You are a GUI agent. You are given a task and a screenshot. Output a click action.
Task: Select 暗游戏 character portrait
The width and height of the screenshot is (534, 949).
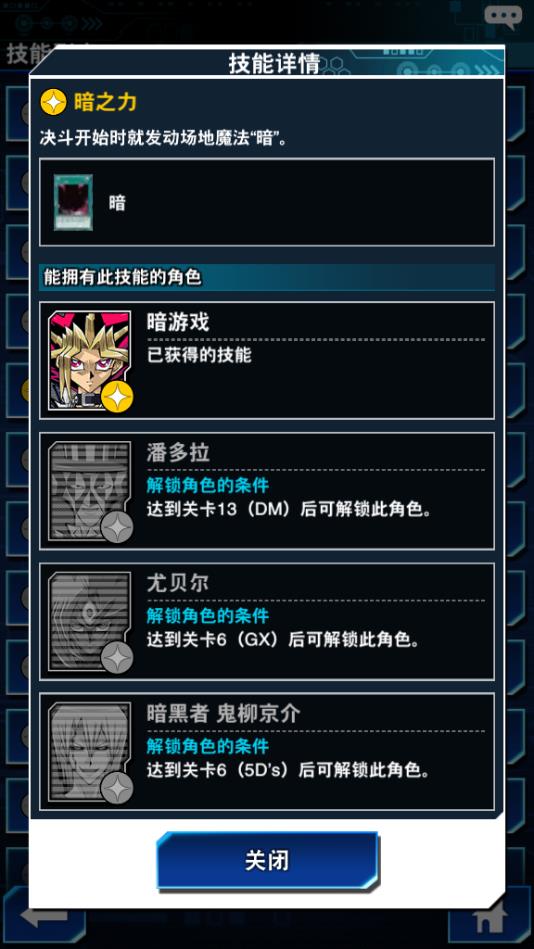(x=89, y=360)
